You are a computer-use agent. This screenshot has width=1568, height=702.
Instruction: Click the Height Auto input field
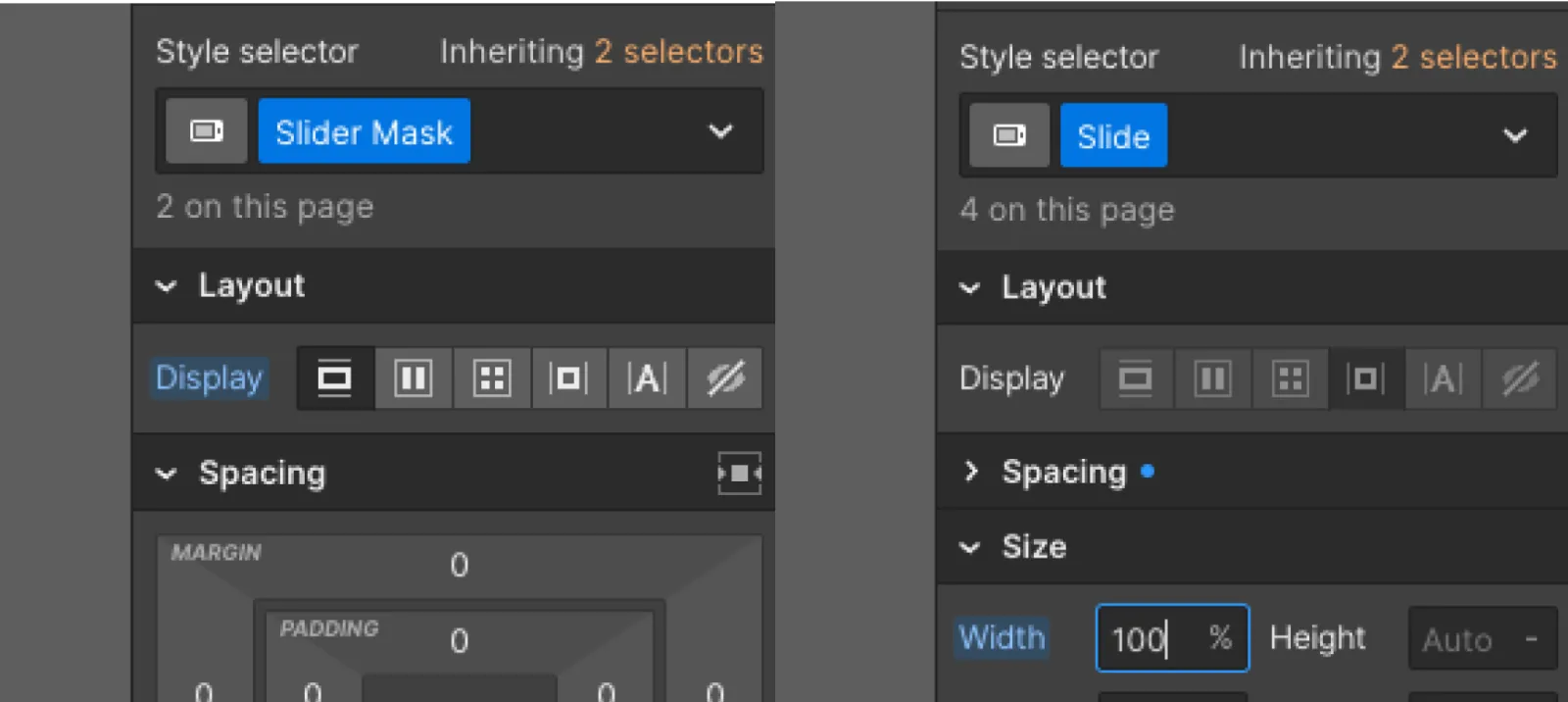point(1483,639)
